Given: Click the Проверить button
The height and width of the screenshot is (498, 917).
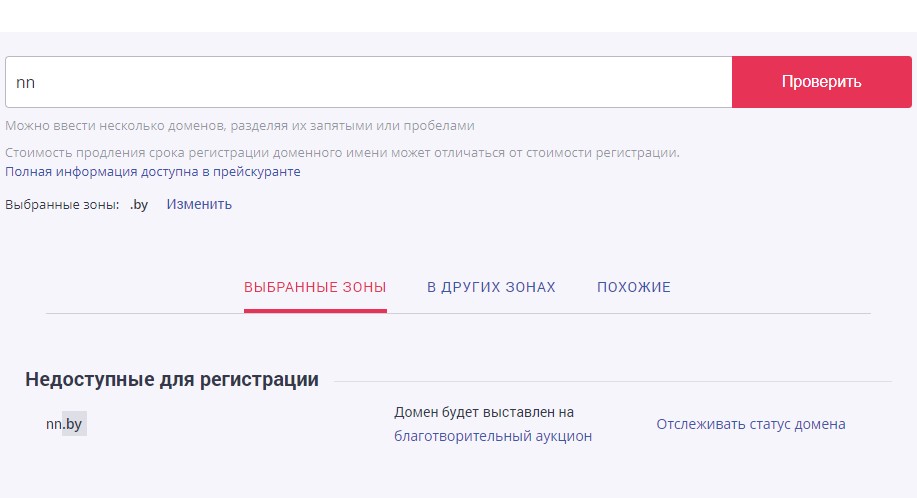Looking at the screenshot, I should (822, 82).
